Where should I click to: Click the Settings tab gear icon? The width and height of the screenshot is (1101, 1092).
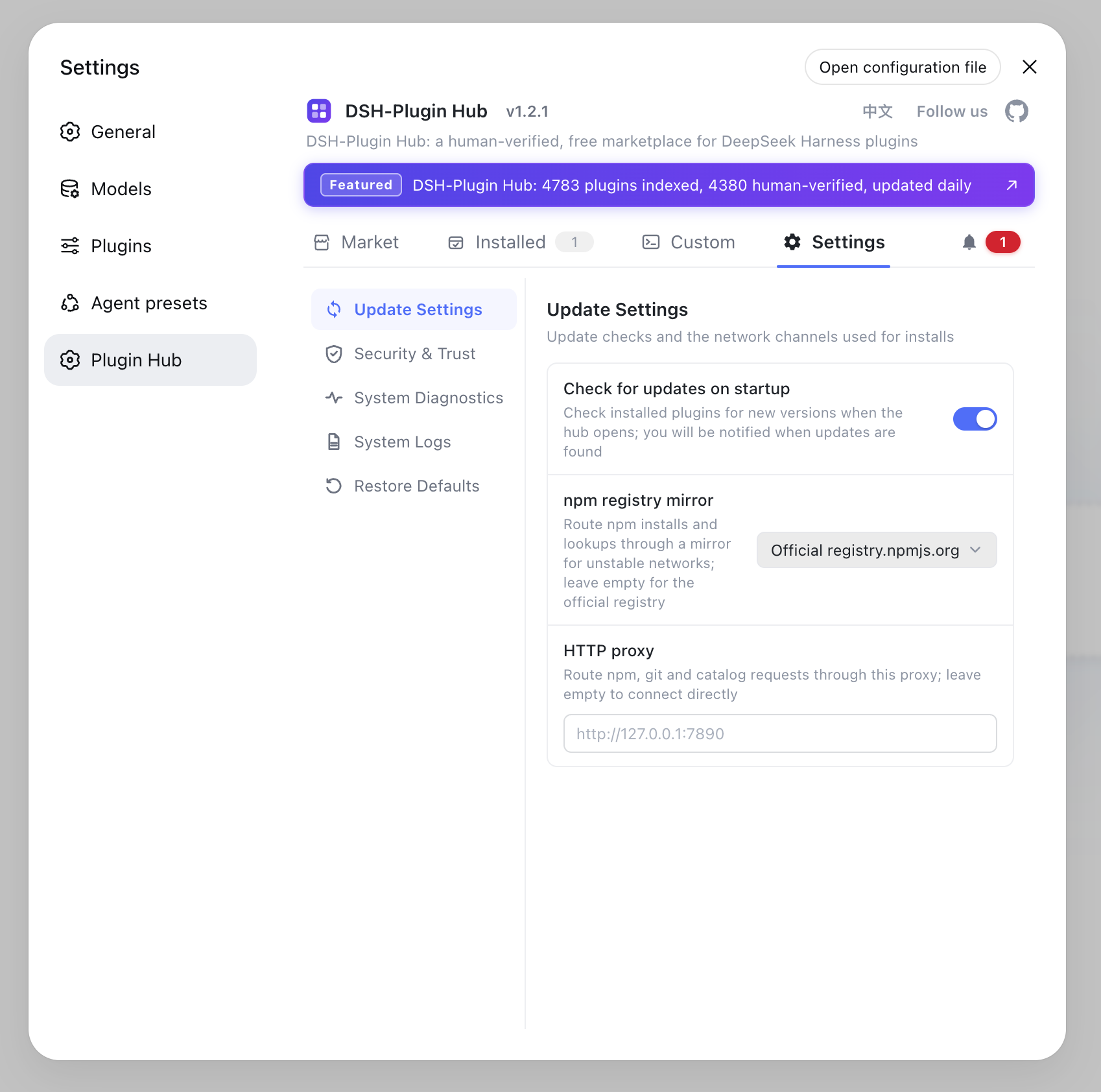tap(792, 242)
